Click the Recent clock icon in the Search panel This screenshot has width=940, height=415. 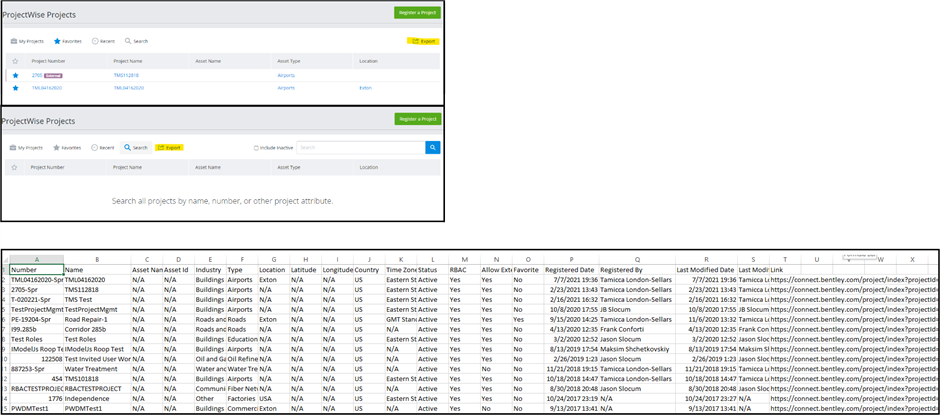point(95,148)
